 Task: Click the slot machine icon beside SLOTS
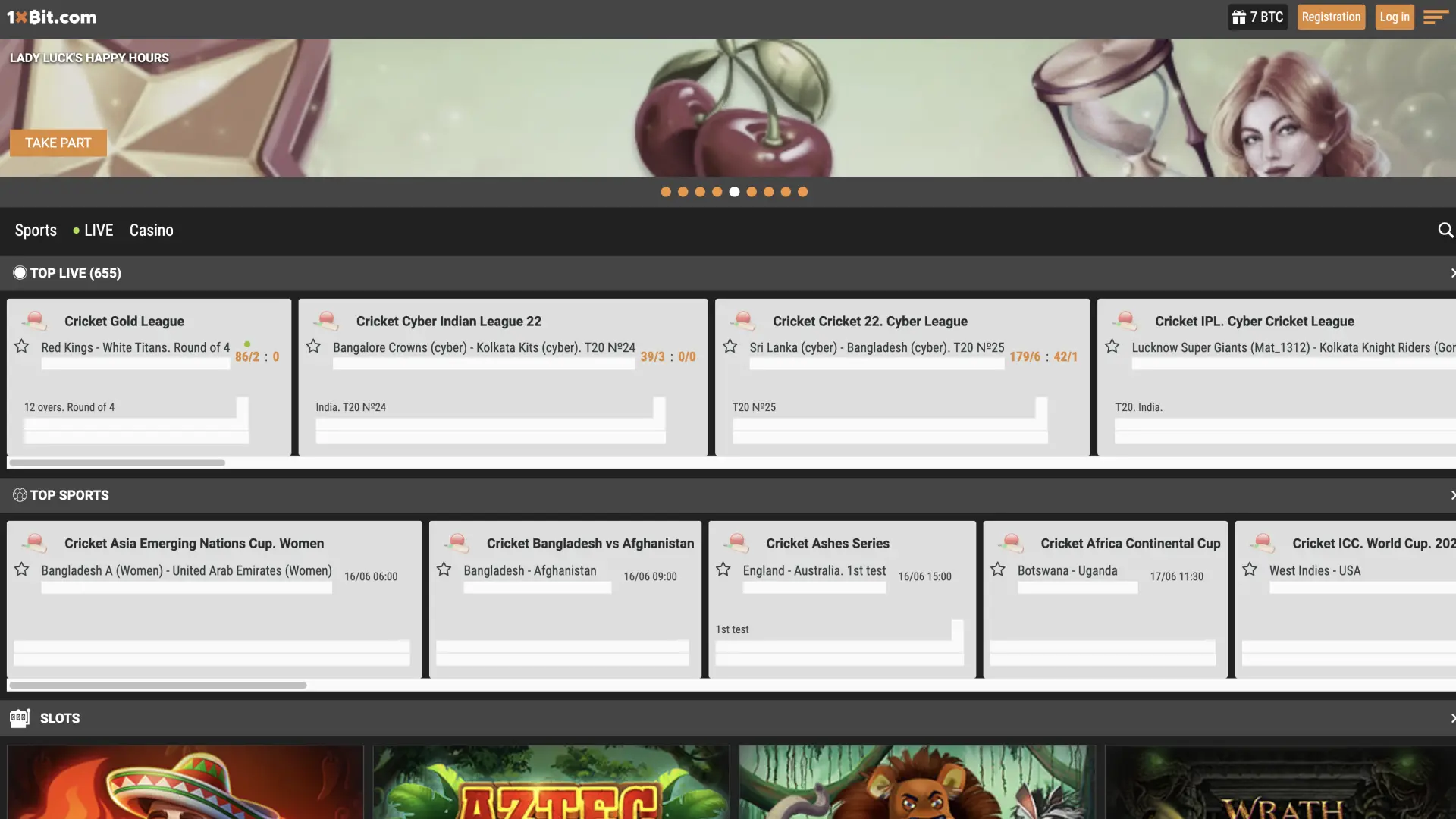point(20,717)
